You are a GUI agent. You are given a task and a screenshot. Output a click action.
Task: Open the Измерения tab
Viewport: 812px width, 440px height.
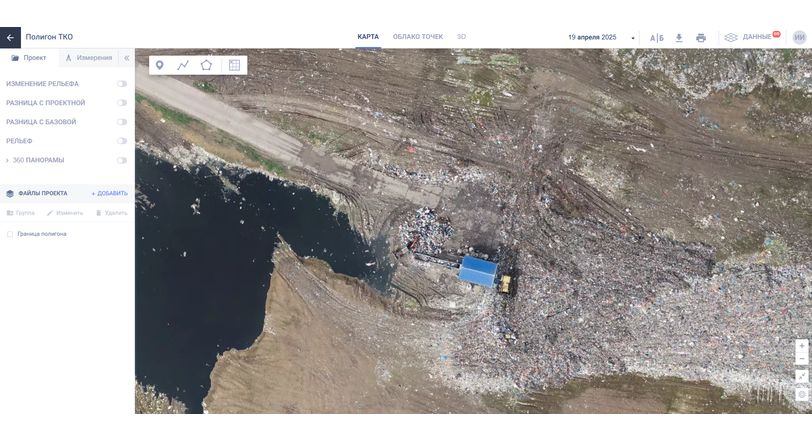(x=89, y=58)
